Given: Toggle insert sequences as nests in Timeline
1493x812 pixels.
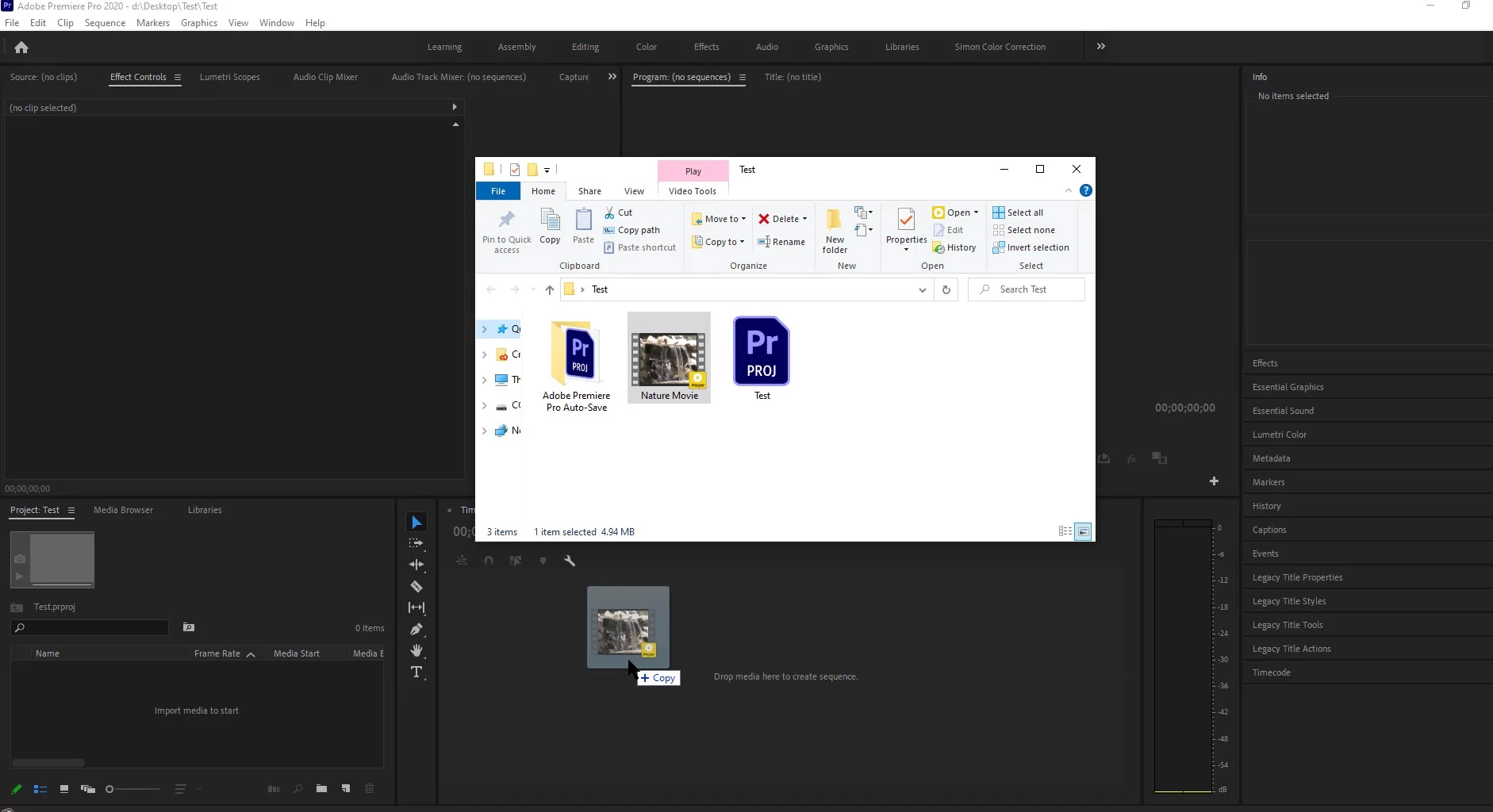Looking at the screenshot, I should coord(462,561).
